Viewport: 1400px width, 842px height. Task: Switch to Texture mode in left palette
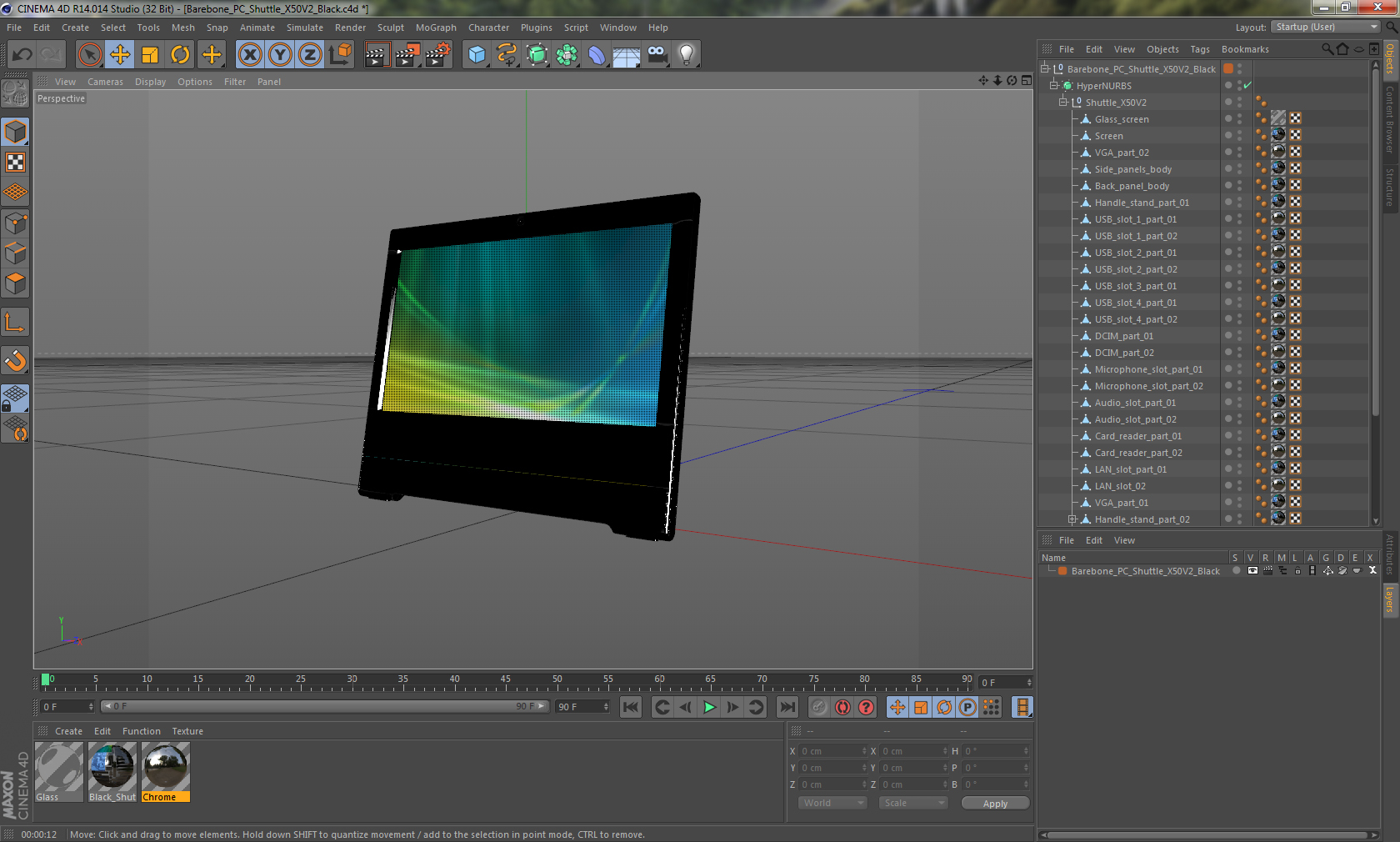coord(16,163)
